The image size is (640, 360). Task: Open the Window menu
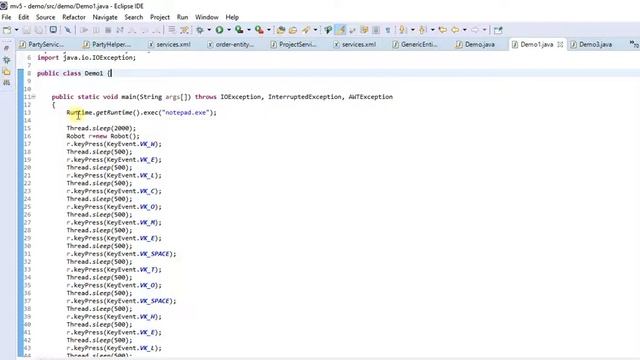click(x=207, y=17)
